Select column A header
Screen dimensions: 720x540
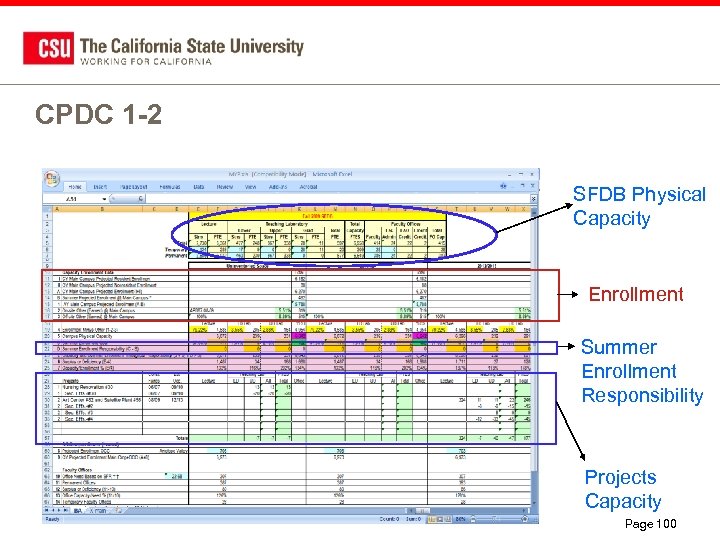57,209
